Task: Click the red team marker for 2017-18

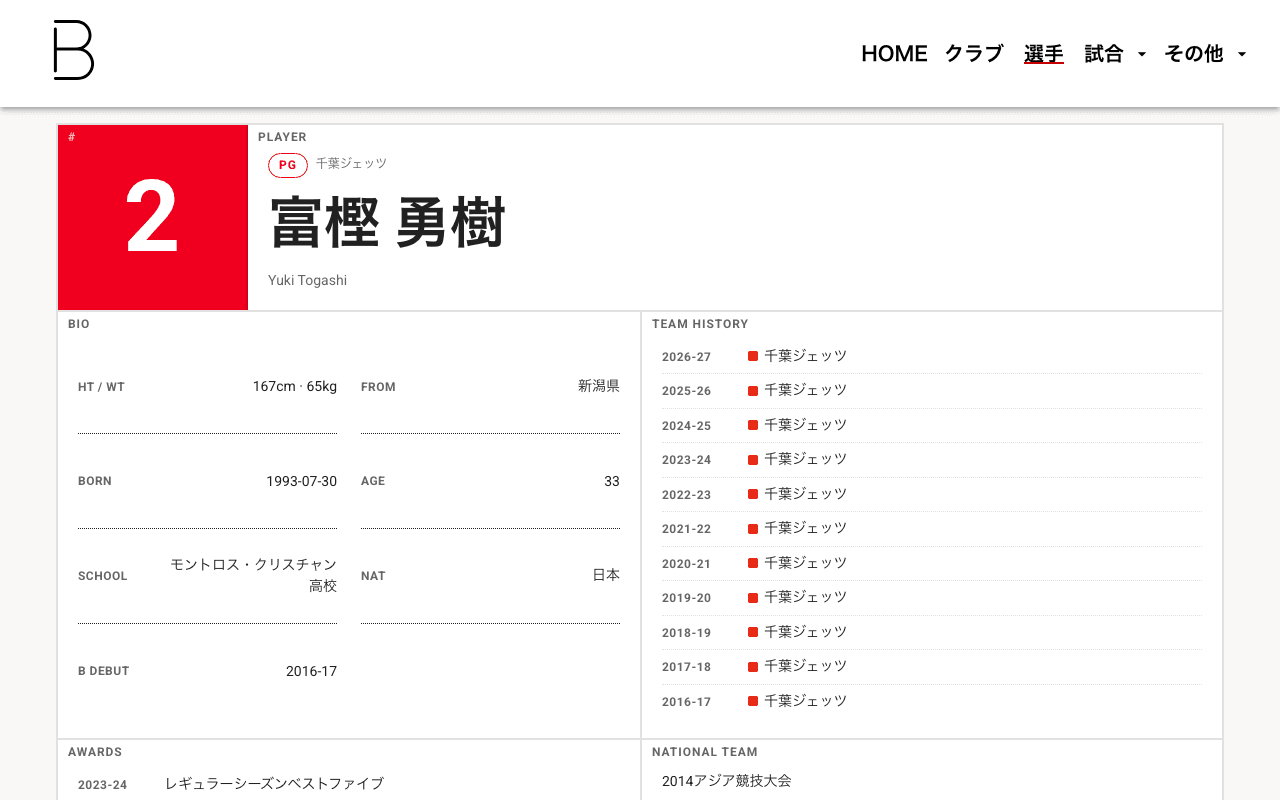Action: click(753, 666)
